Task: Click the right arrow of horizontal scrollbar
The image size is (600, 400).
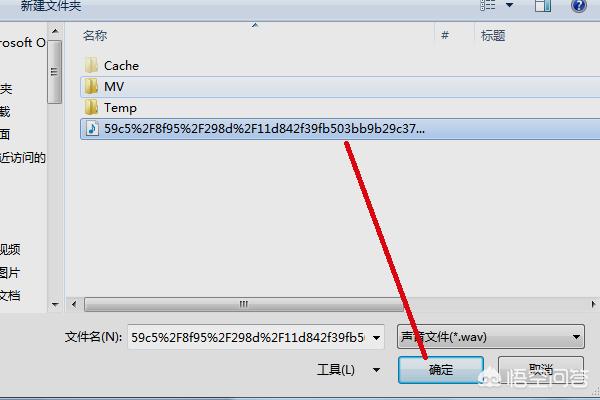Action: click(x=593, y=304)
